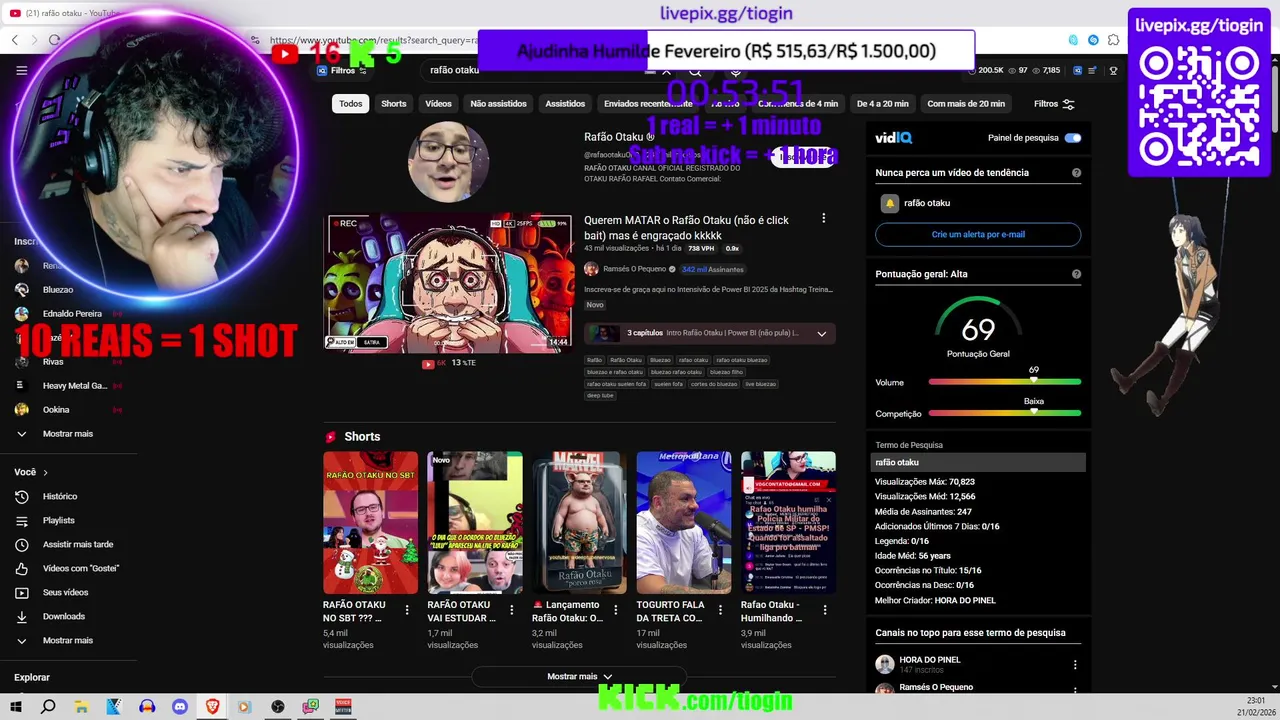Click Crie um alerta por e-mail button
The image size is (1280, 720).
coord(978,234)
